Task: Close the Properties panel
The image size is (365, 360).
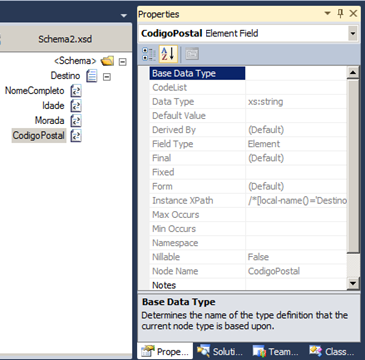Action: tap(353, 13)
